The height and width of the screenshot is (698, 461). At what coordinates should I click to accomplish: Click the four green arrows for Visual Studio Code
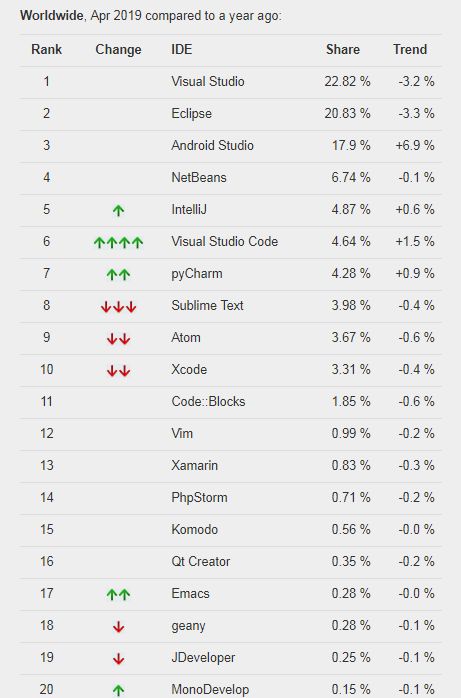click(x=118, y=242)
